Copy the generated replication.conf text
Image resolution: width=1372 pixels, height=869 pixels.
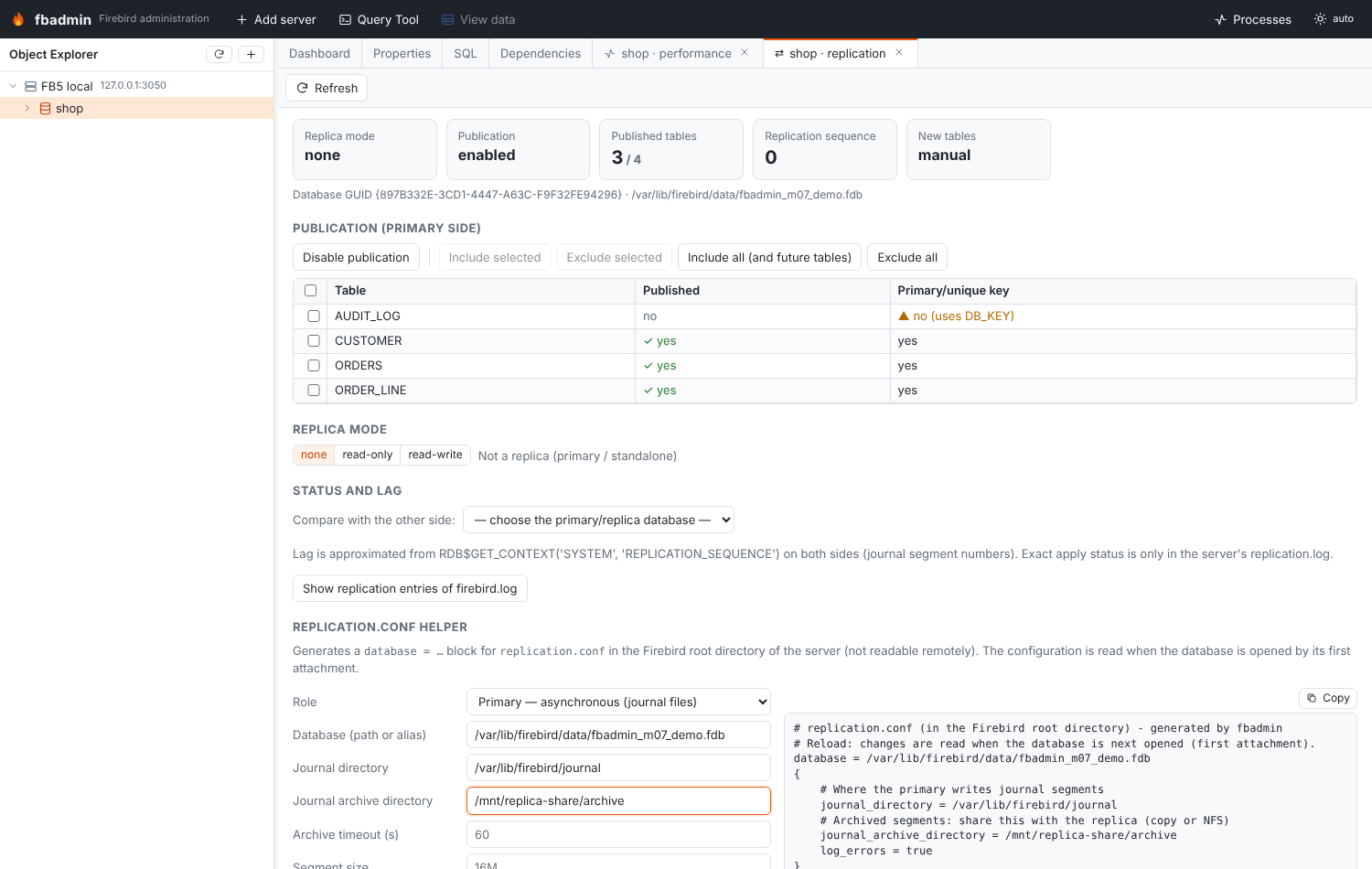coord(1328,698)
